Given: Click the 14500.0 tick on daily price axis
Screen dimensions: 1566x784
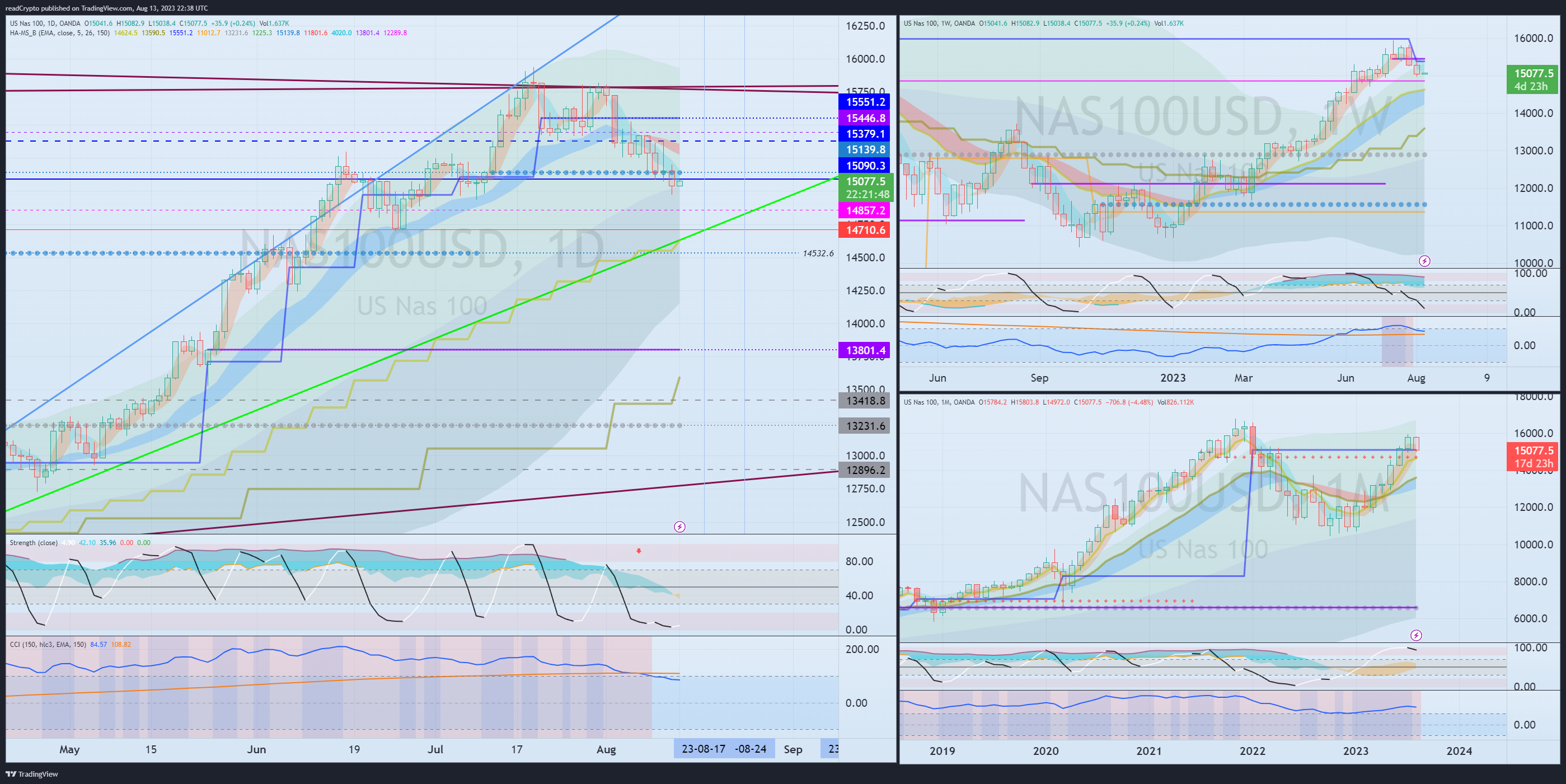Looking at the screenshot, I should (x=865, y=257).
